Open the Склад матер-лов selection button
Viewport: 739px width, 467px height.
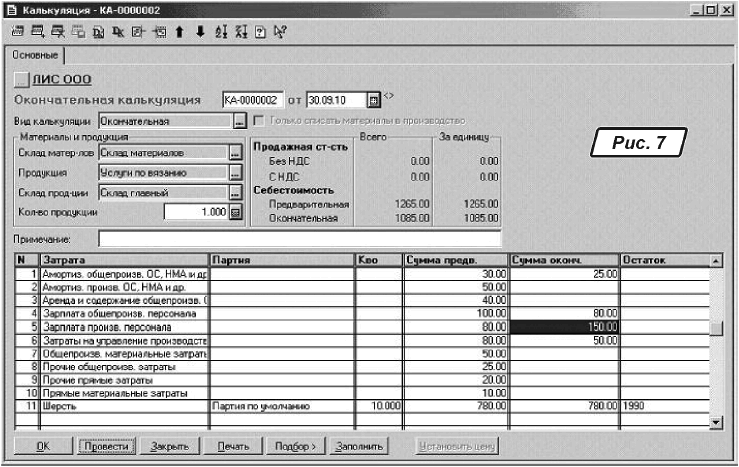pos(235,153)
